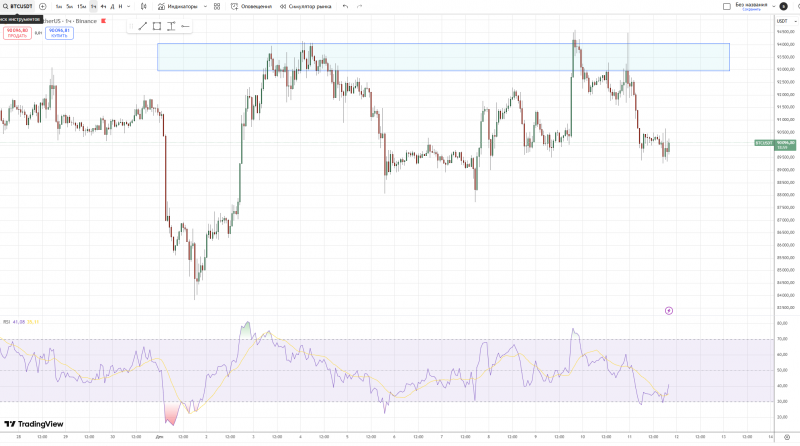
Task: Open indicator templates grid icon
Action: tap(217, 7)
